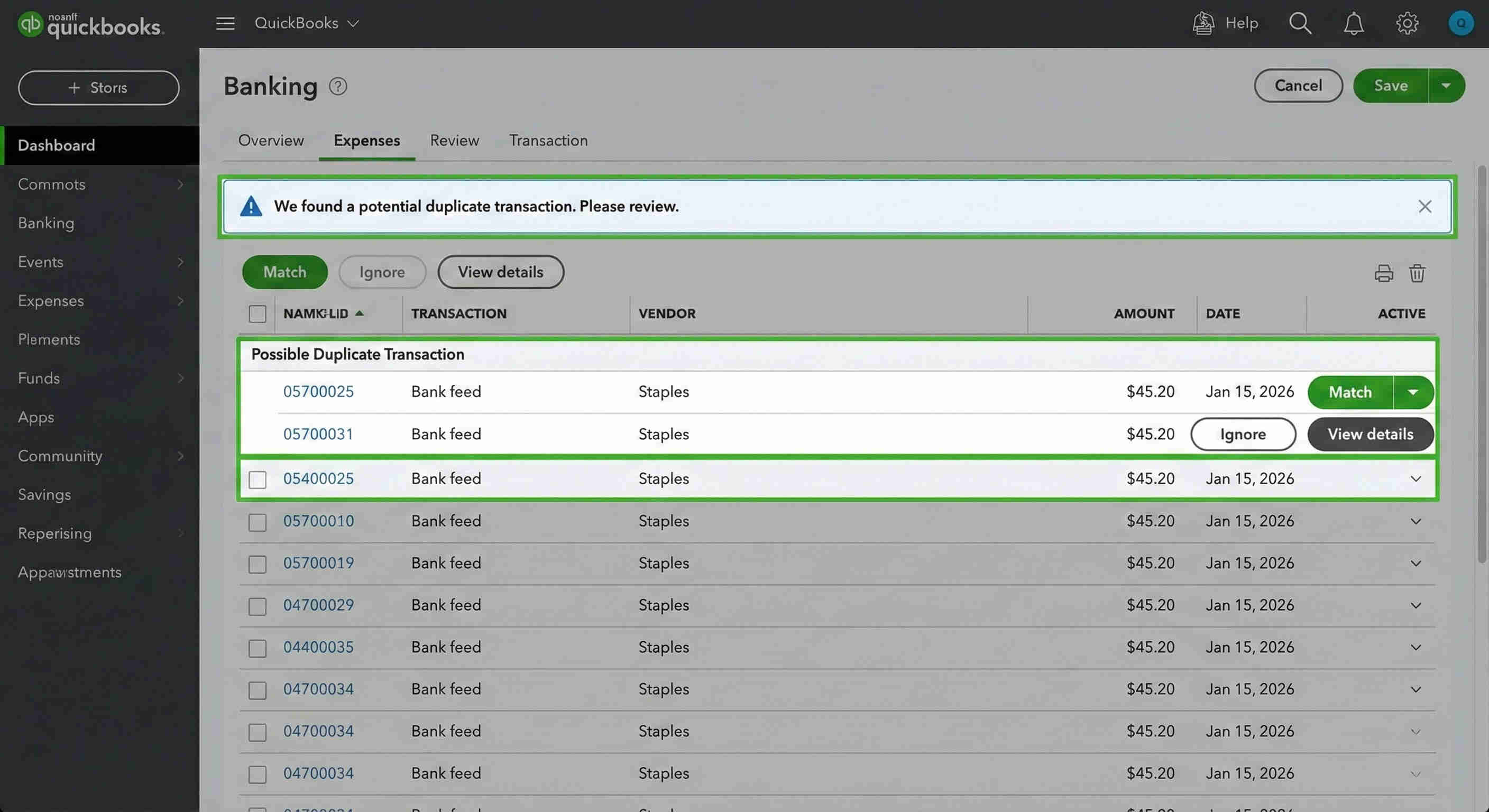
Task: Click the QuickBooks logo
Action: click(x=91, y=24)
